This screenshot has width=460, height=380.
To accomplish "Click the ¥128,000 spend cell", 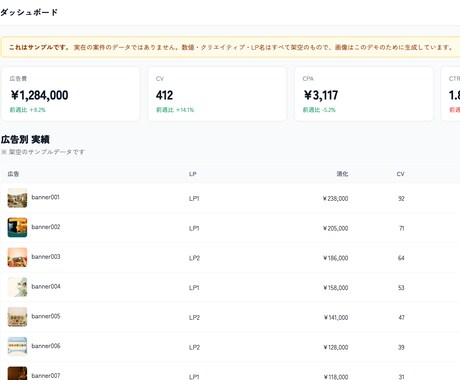I will (336, 347).
